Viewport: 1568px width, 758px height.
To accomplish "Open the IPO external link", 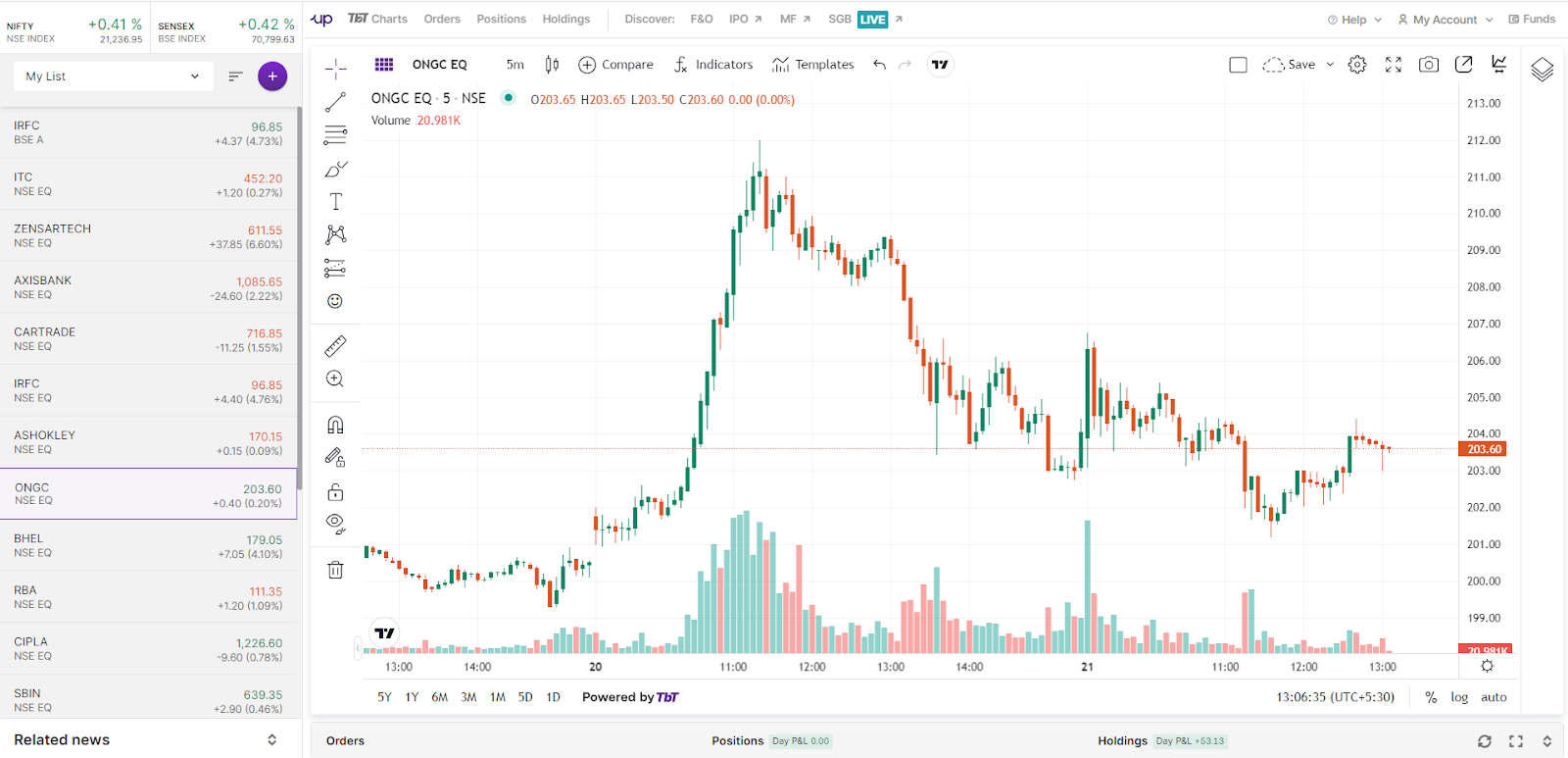I will 745,20.
